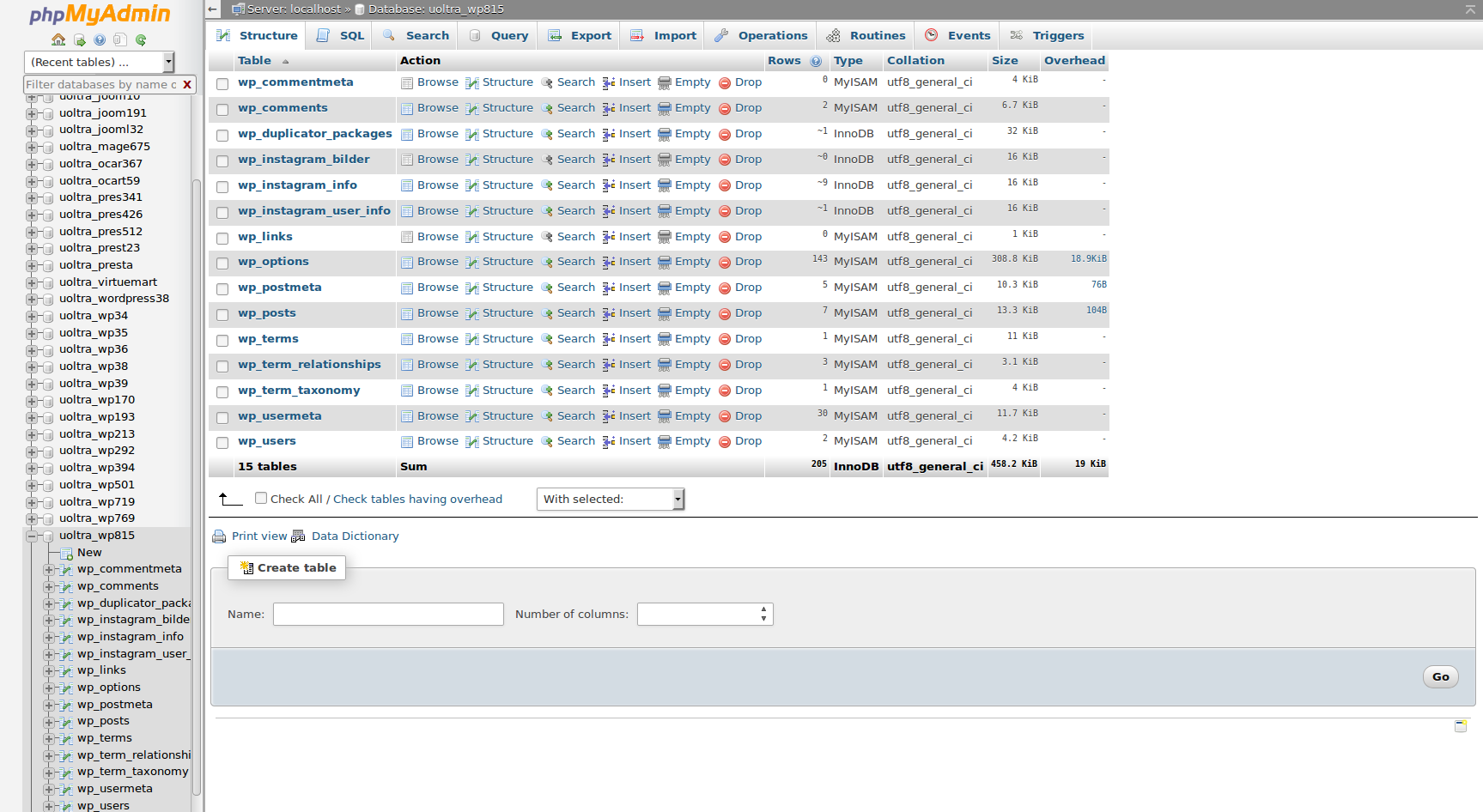Open the With selected dropdown
Viewport: 1483px width, 812px height.
611,499
